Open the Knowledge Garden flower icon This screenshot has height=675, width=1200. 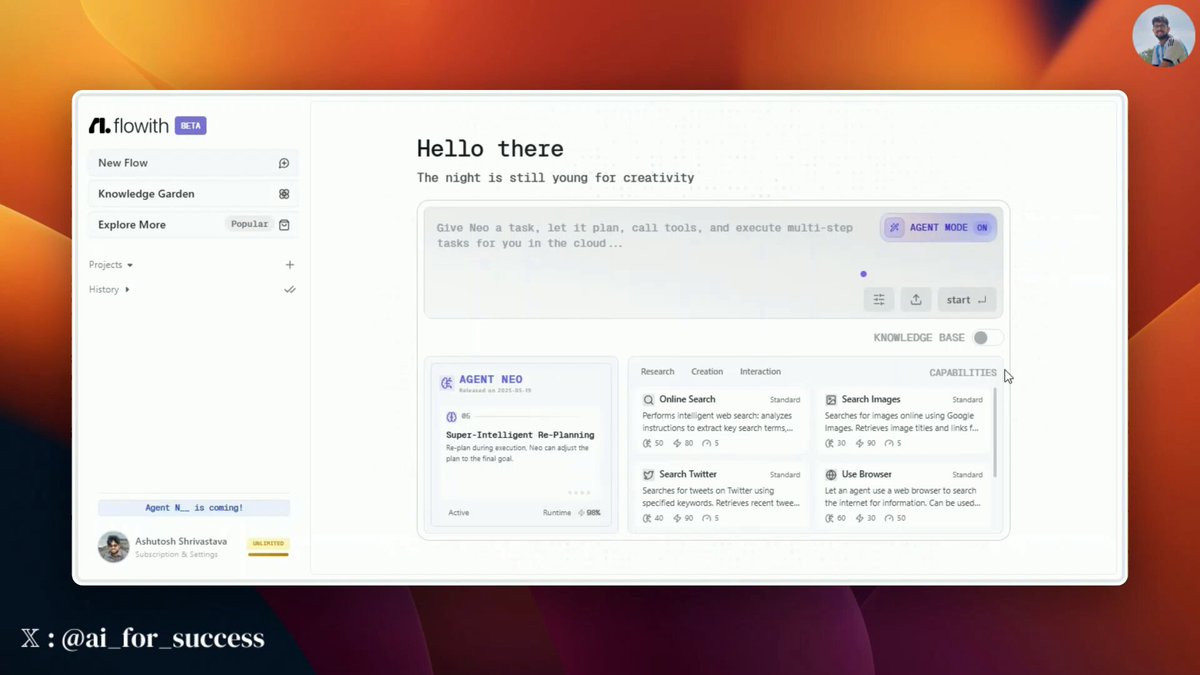pyautogui.click(x=284, y=194)
